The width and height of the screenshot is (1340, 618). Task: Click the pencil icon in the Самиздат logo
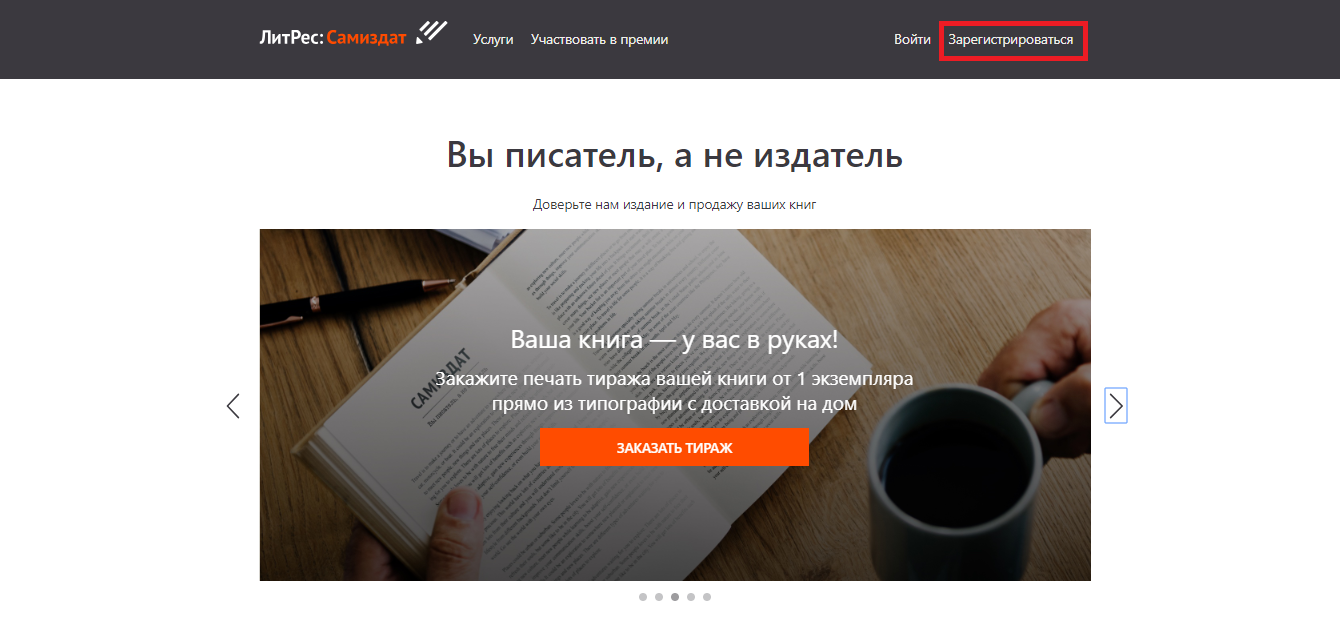point(432,33)
